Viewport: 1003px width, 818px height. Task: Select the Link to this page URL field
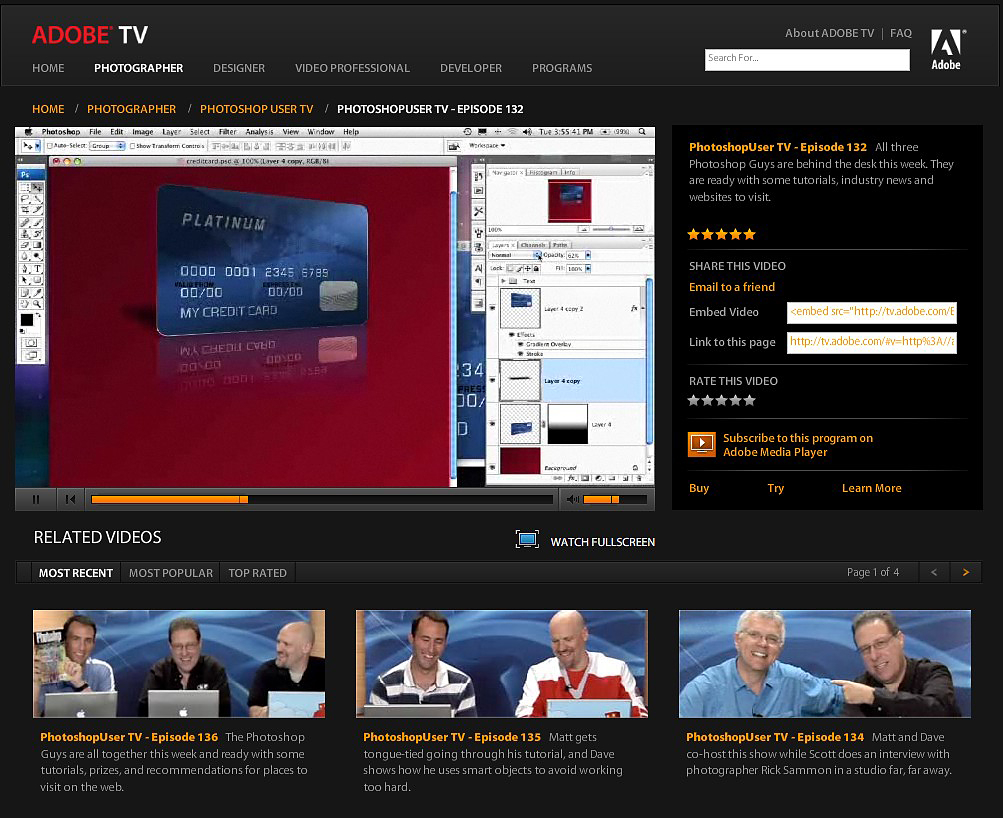coord(872,342)
